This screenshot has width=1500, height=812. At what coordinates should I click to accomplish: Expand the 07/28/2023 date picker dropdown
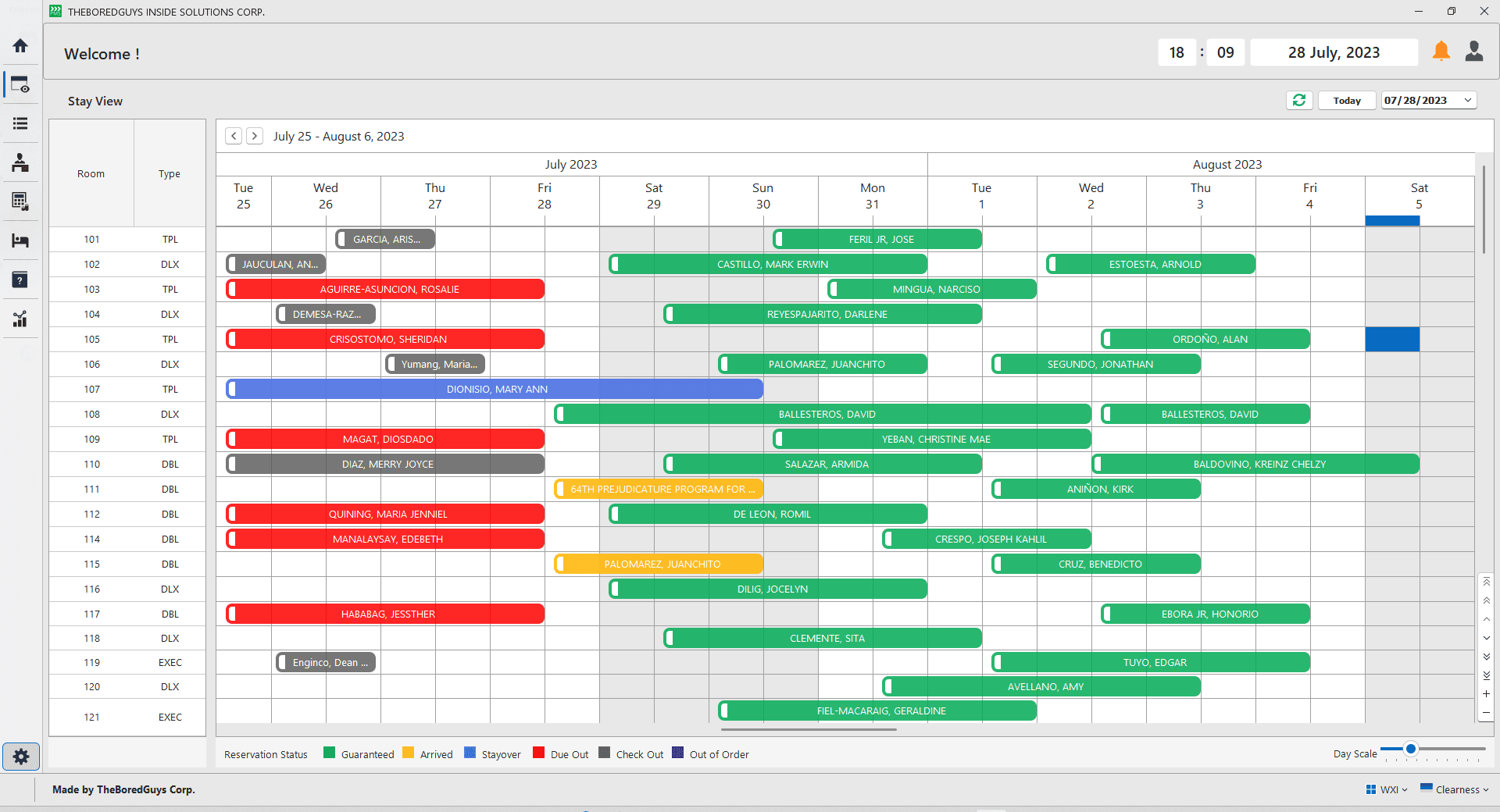tap(1467, 100)
